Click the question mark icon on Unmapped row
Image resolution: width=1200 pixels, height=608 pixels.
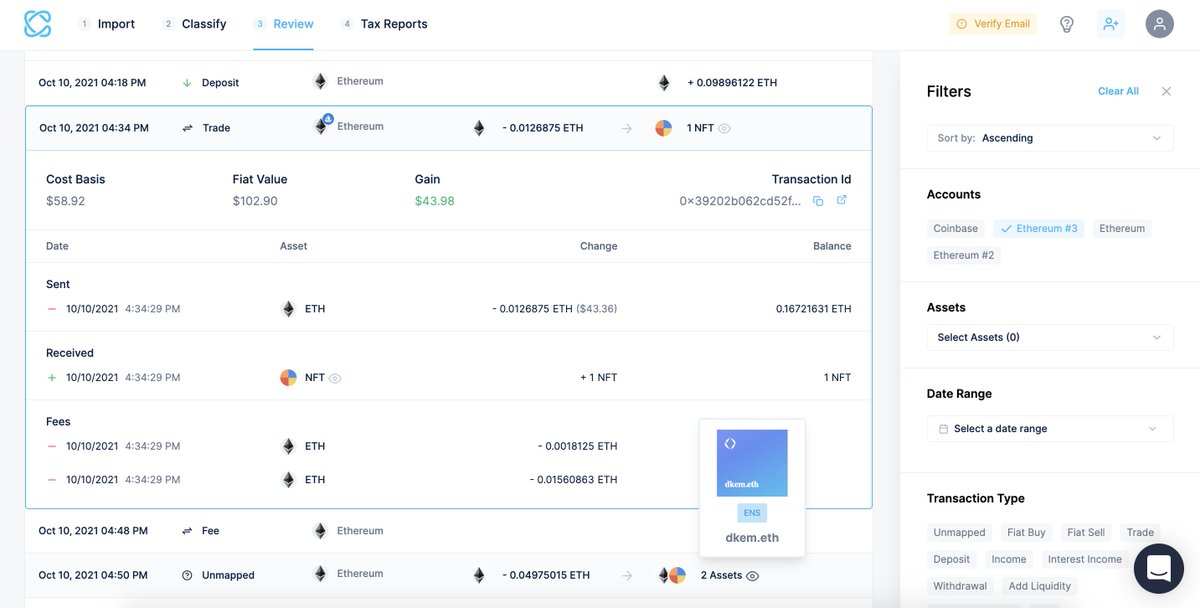(x=187, y=575)
